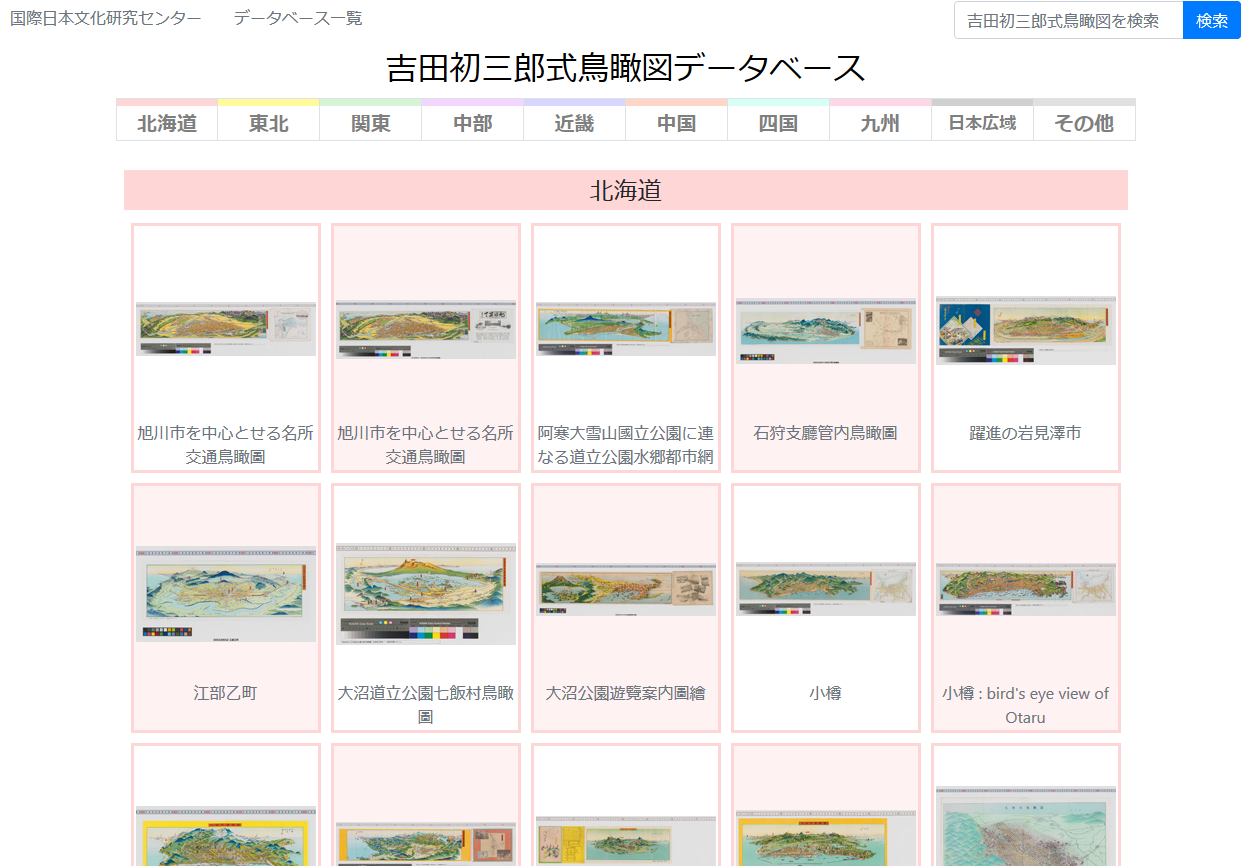The width and height of the screenshot is (1252, 866).
Task: Click the bird's eye view of Otaru title
Action: pos(1026,704)
